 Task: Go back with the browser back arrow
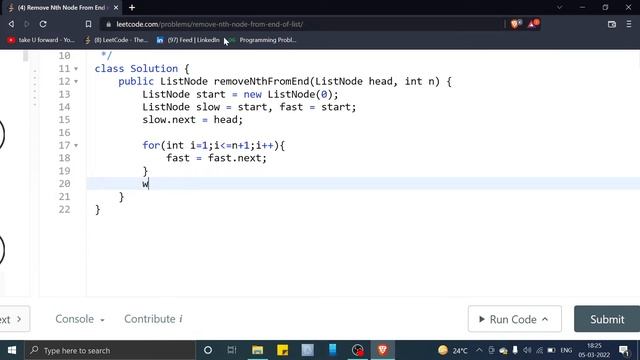[11, 24]
